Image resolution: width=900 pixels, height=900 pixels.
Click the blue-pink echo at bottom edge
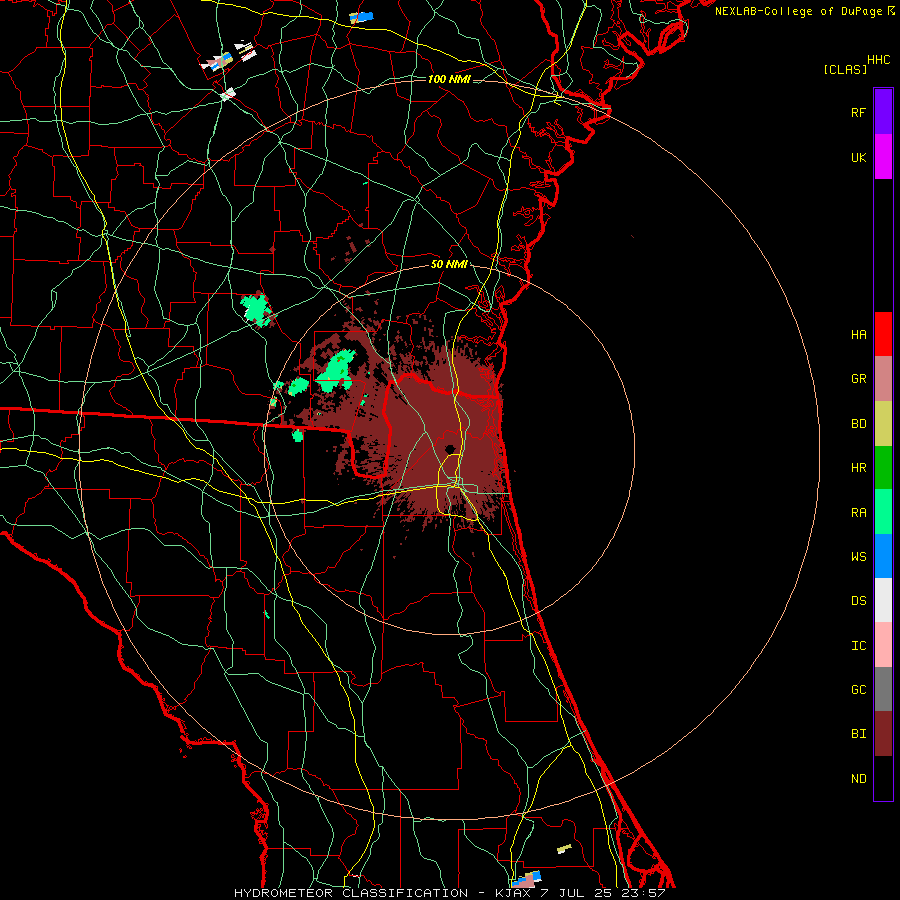pos(527,879)
